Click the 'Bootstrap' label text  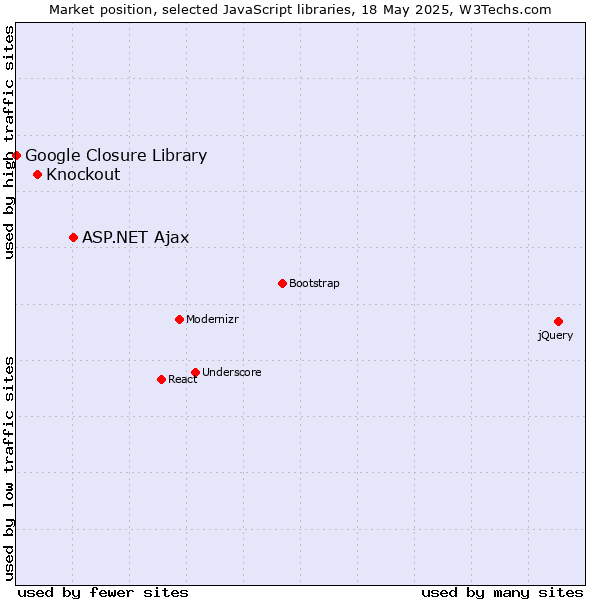click(314, 284)
